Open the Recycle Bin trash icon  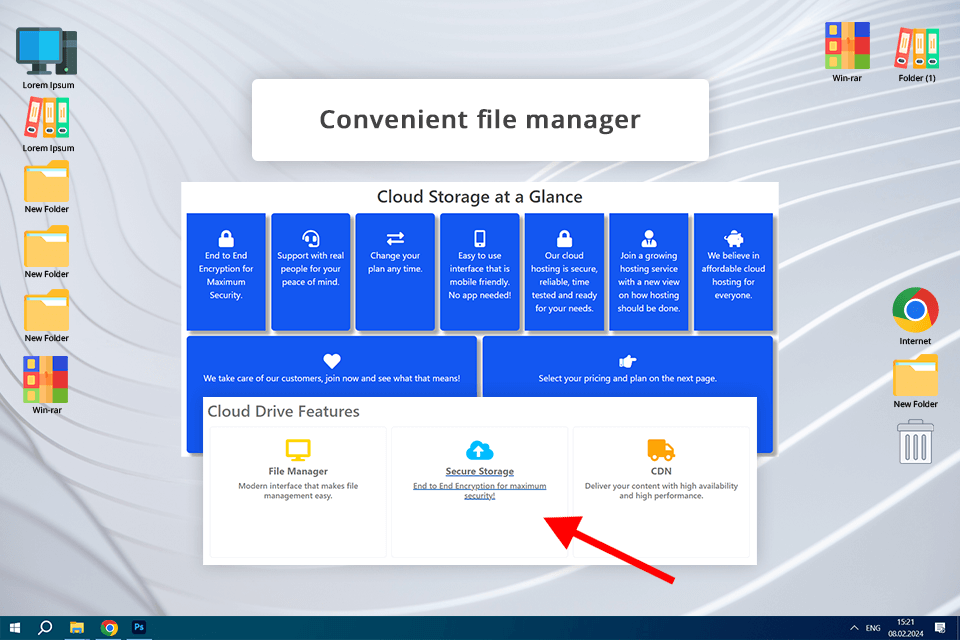click(915, 442)
